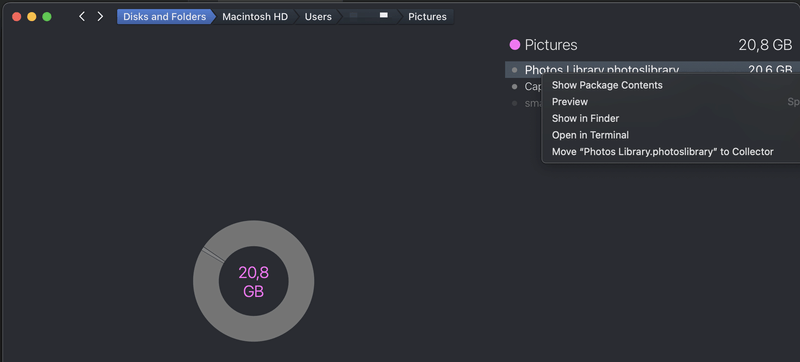
Task: Select the Pictures breadcrumb
Action: 427,17
